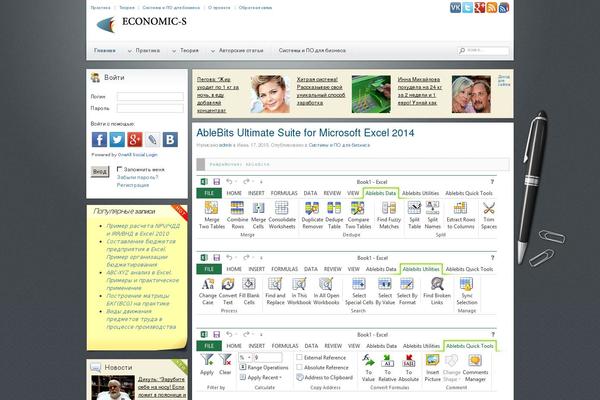Screen dimensions: 600x400
Task: Open the О проекте top link
Action: pos(219,8)
